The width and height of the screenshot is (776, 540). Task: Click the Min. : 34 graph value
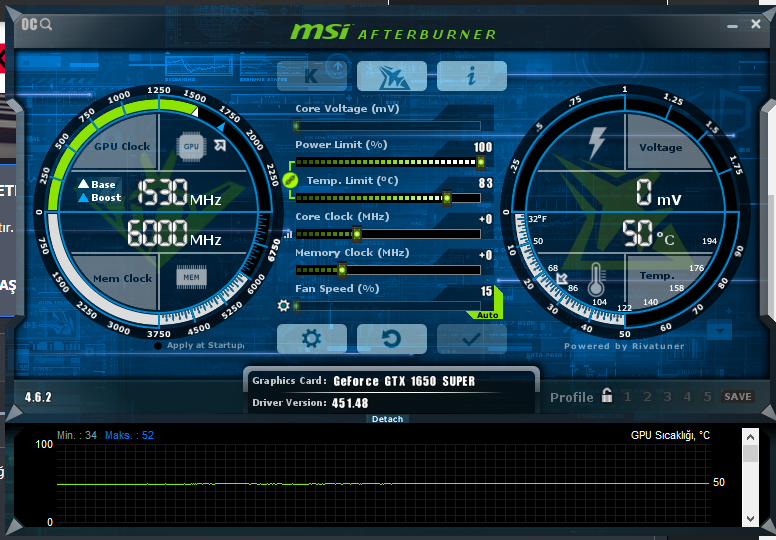pyautogui.click(x=77, y=436)
